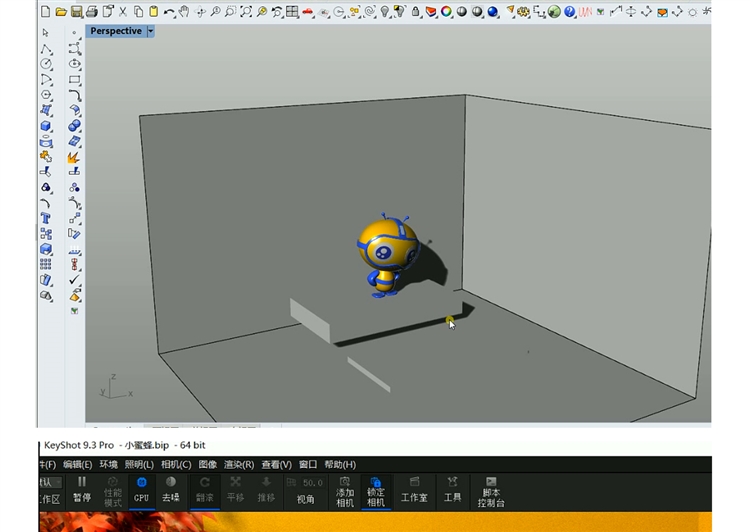Select the arrow pointer tool in left sidebar
The height and width of the screenshot is (532, 750).
[46, 33]
